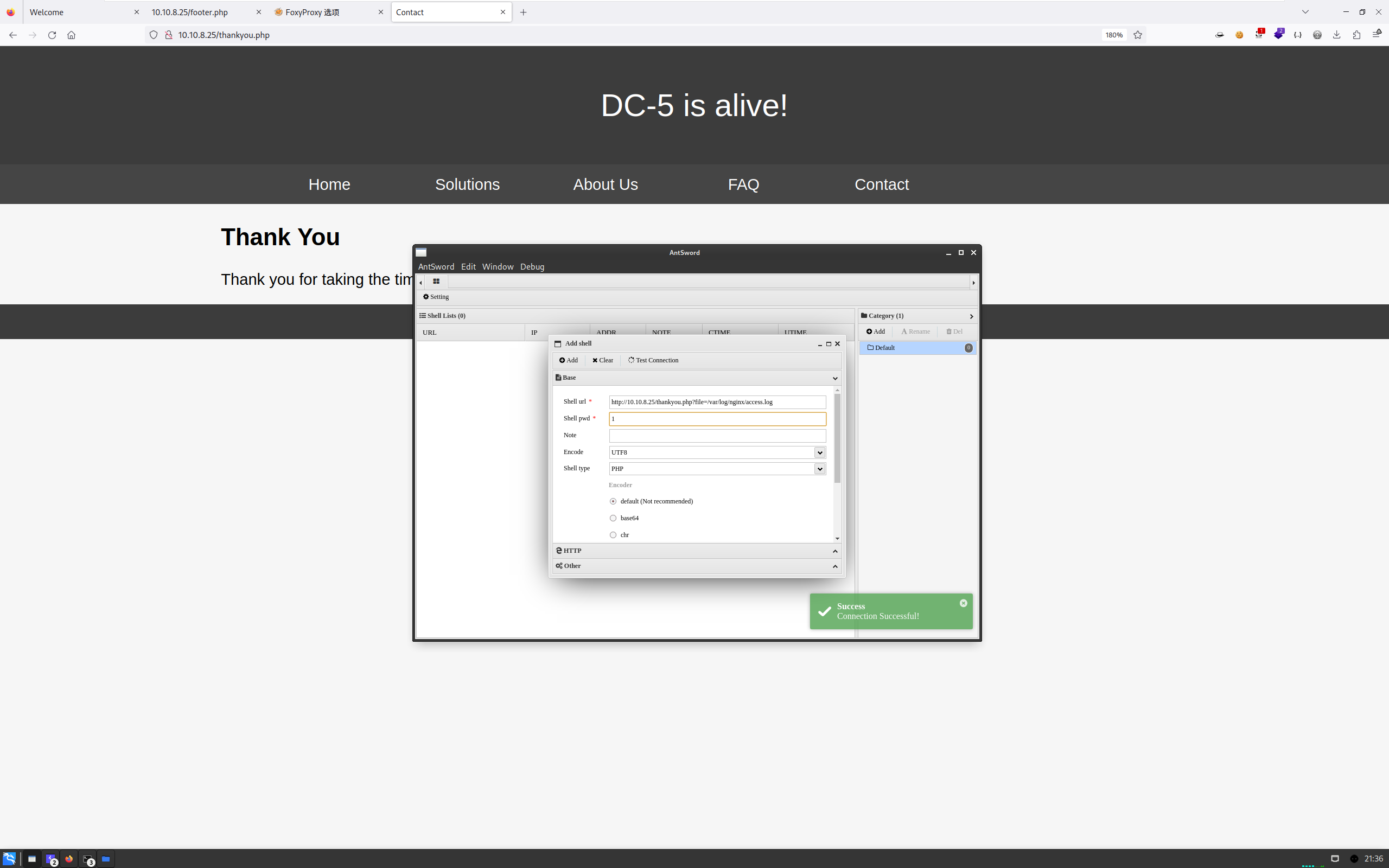Click the purple extension icon with badge
The width and height of the screenshot is (1389, 868).
pyautogui.click(x=1279, y=34)
